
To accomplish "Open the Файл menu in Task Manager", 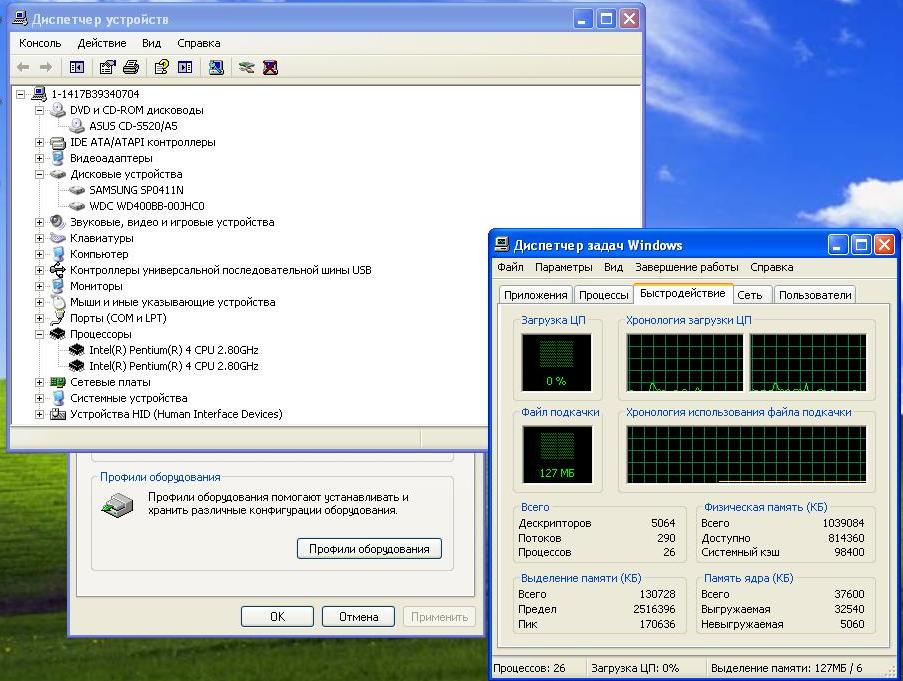I will tap(510, 267).
